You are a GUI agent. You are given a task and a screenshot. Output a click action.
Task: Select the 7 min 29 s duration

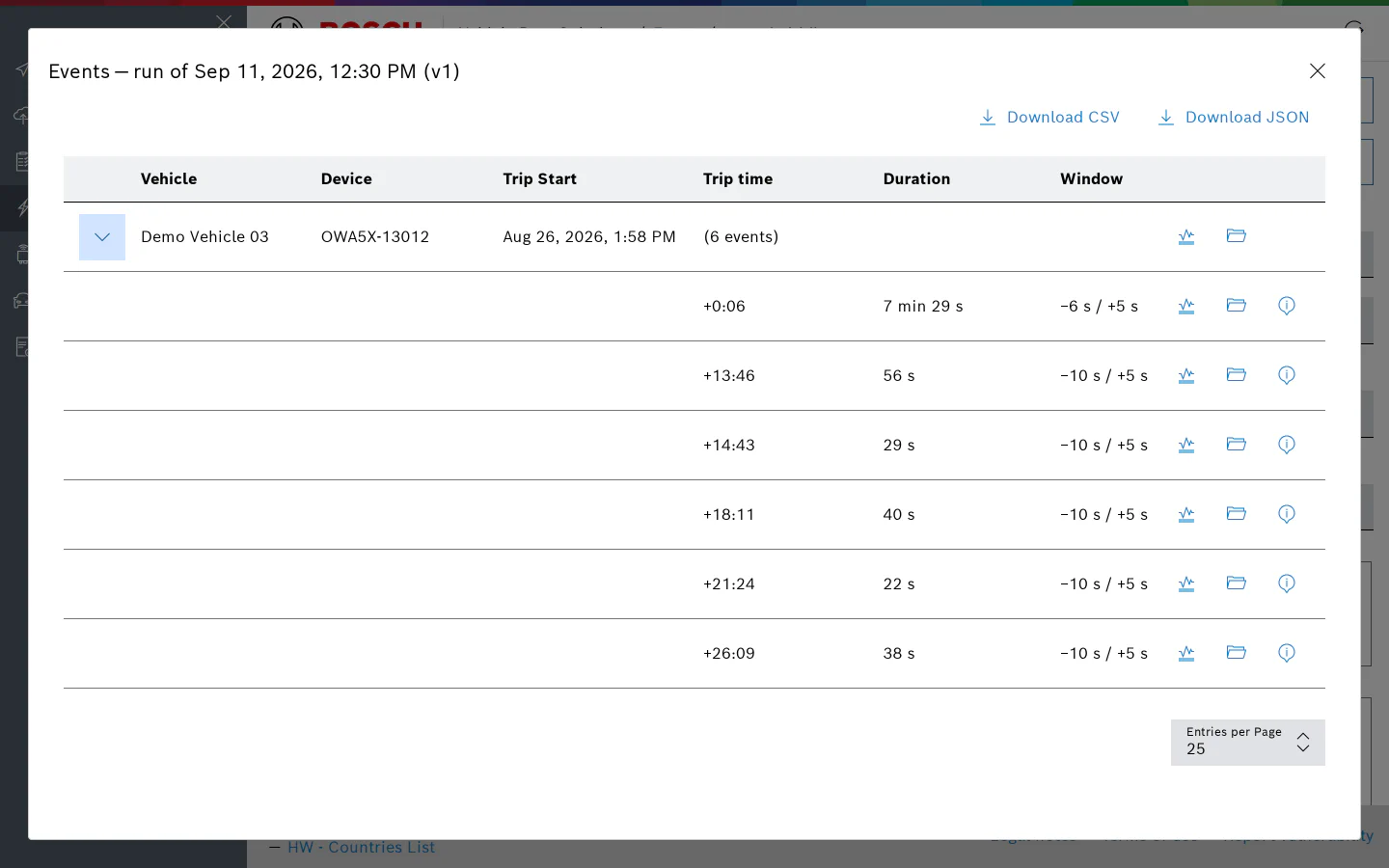point(923,307)
